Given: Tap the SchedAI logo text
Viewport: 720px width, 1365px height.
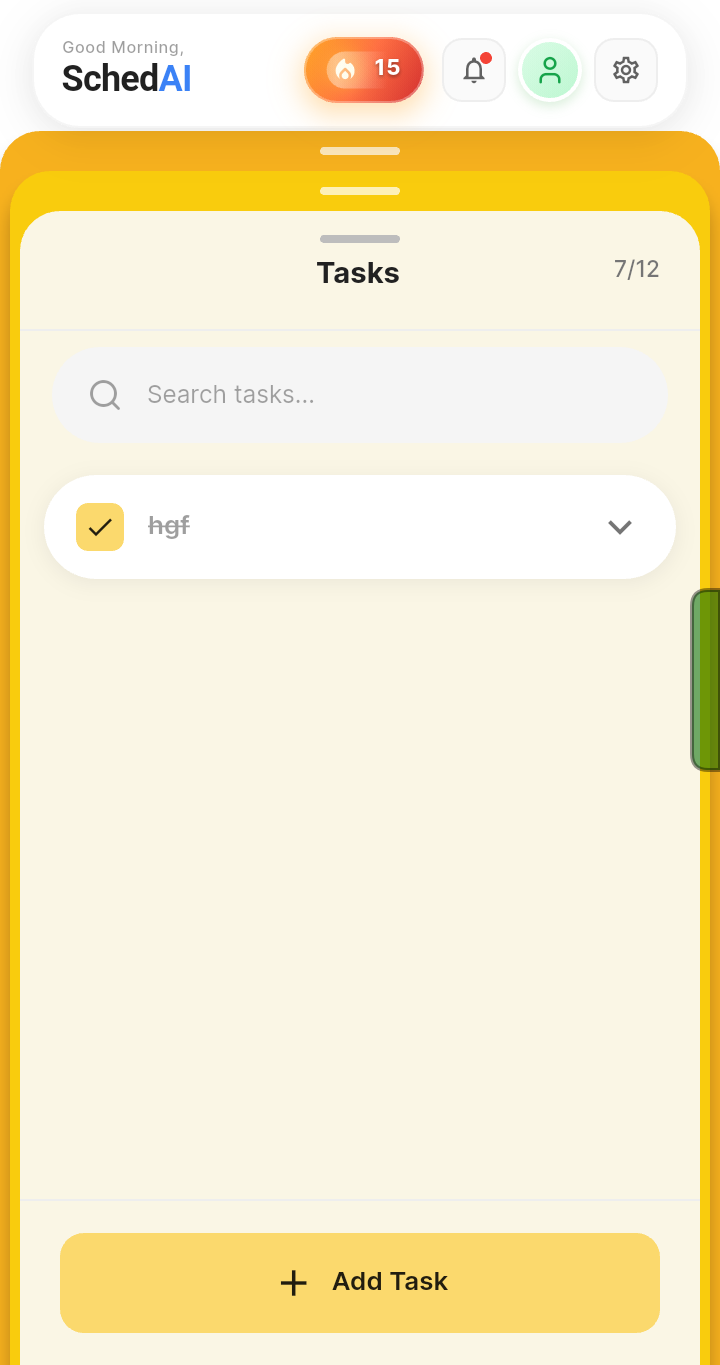Looking at the screenshot, I should (127, 78).
